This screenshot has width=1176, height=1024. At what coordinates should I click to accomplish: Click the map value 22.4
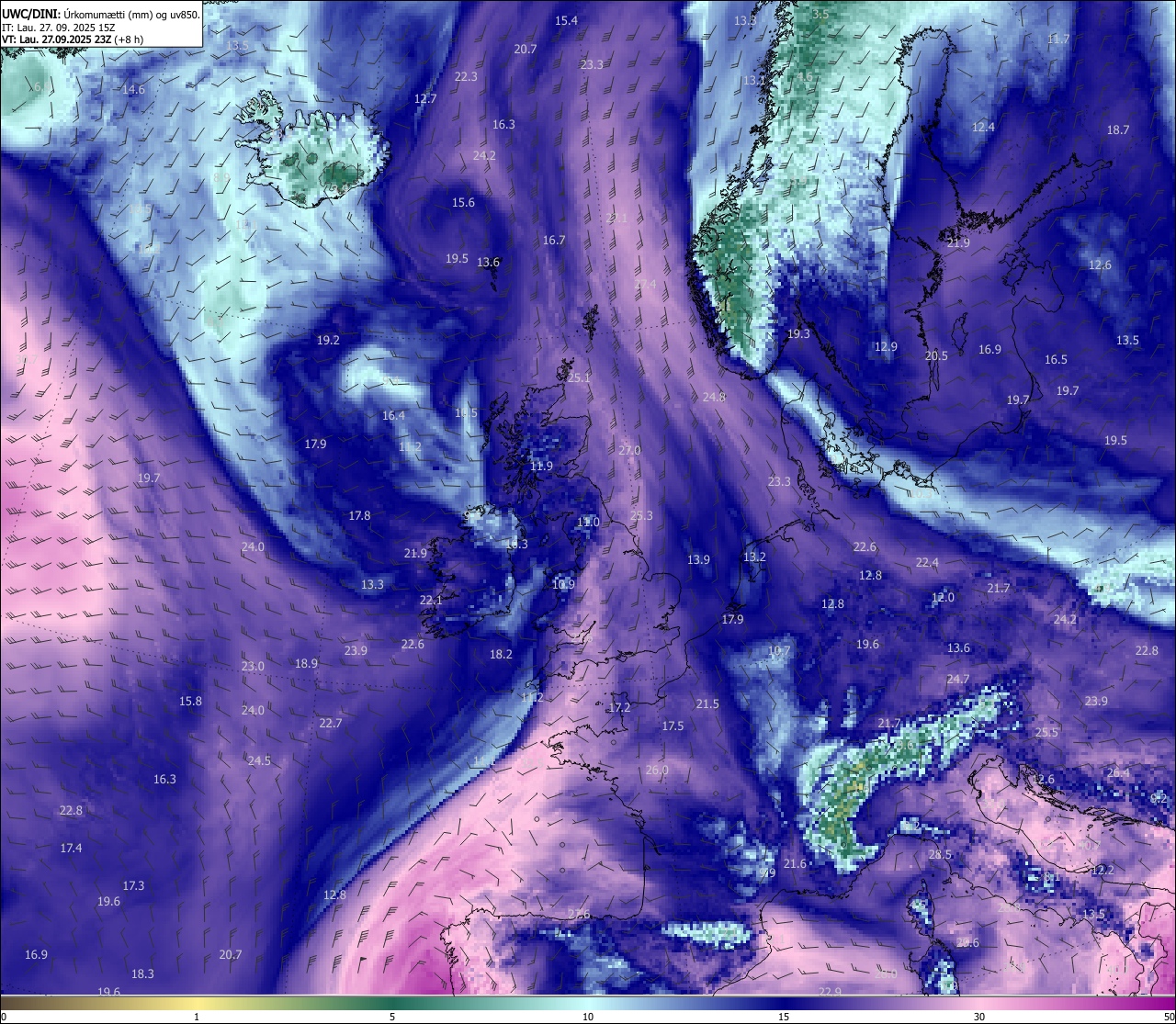[927, 562]
